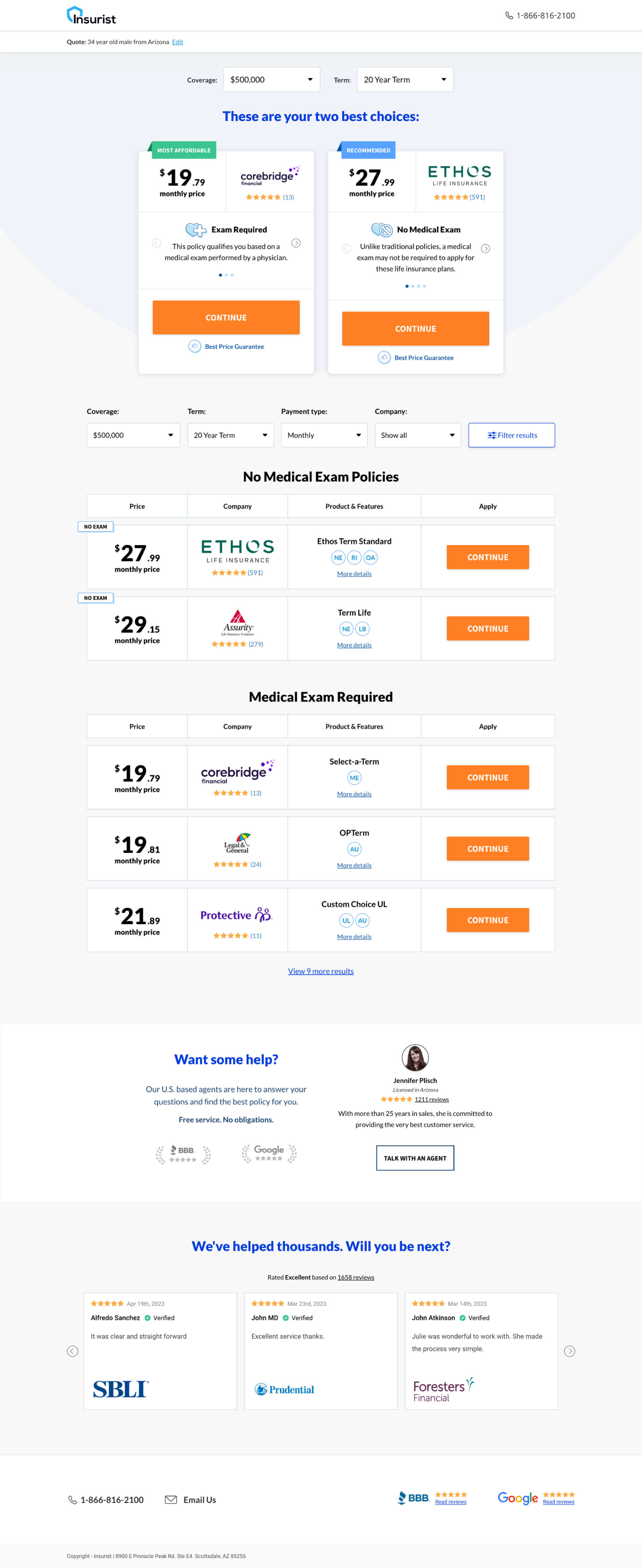Click the phone icon in header
Image resolution: width=642 pixels, height=1568 pixels.
509,15
